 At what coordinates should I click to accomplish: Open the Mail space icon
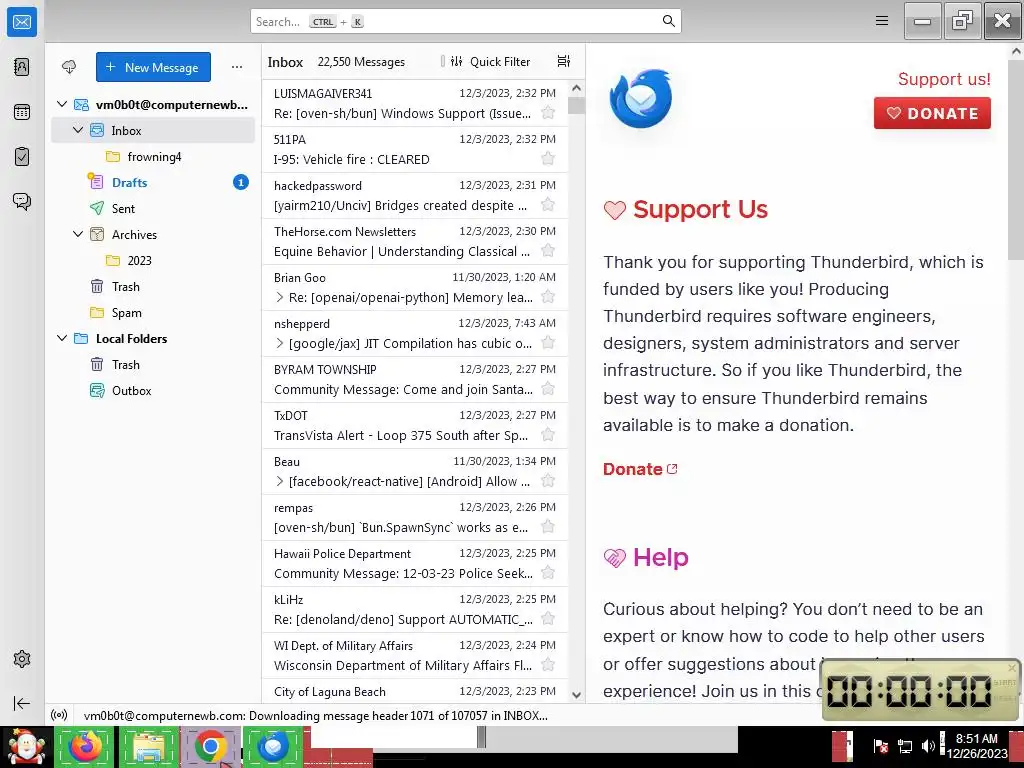[22, 22]
